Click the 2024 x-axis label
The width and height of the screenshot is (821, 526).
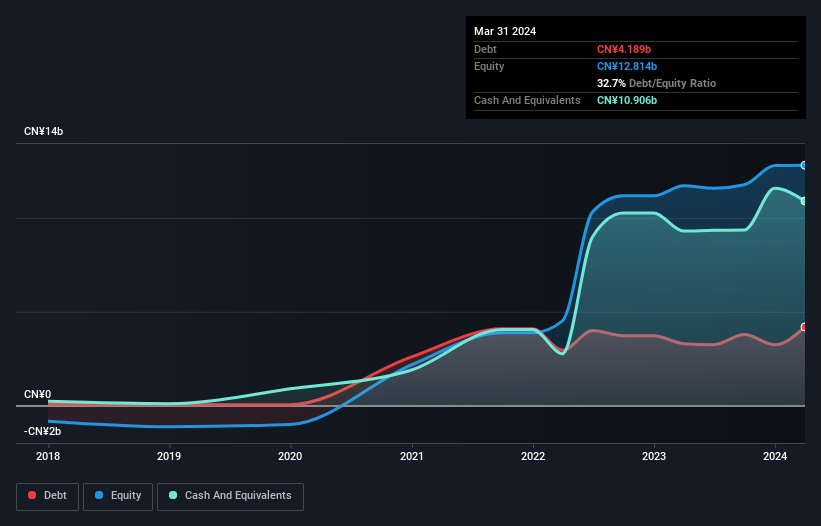(x=775, y=456)
